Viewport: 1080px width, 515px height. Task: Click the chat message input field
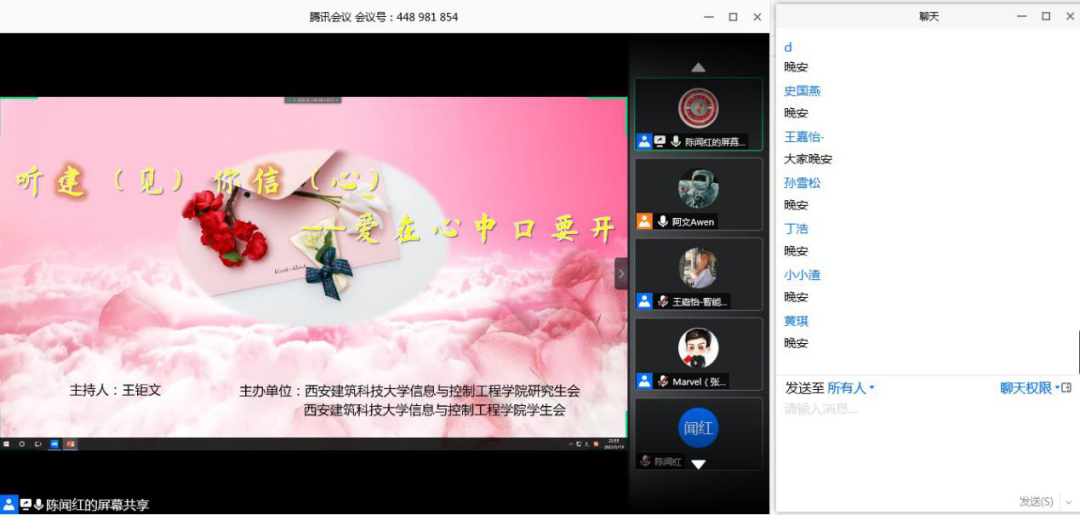[920, 440]
